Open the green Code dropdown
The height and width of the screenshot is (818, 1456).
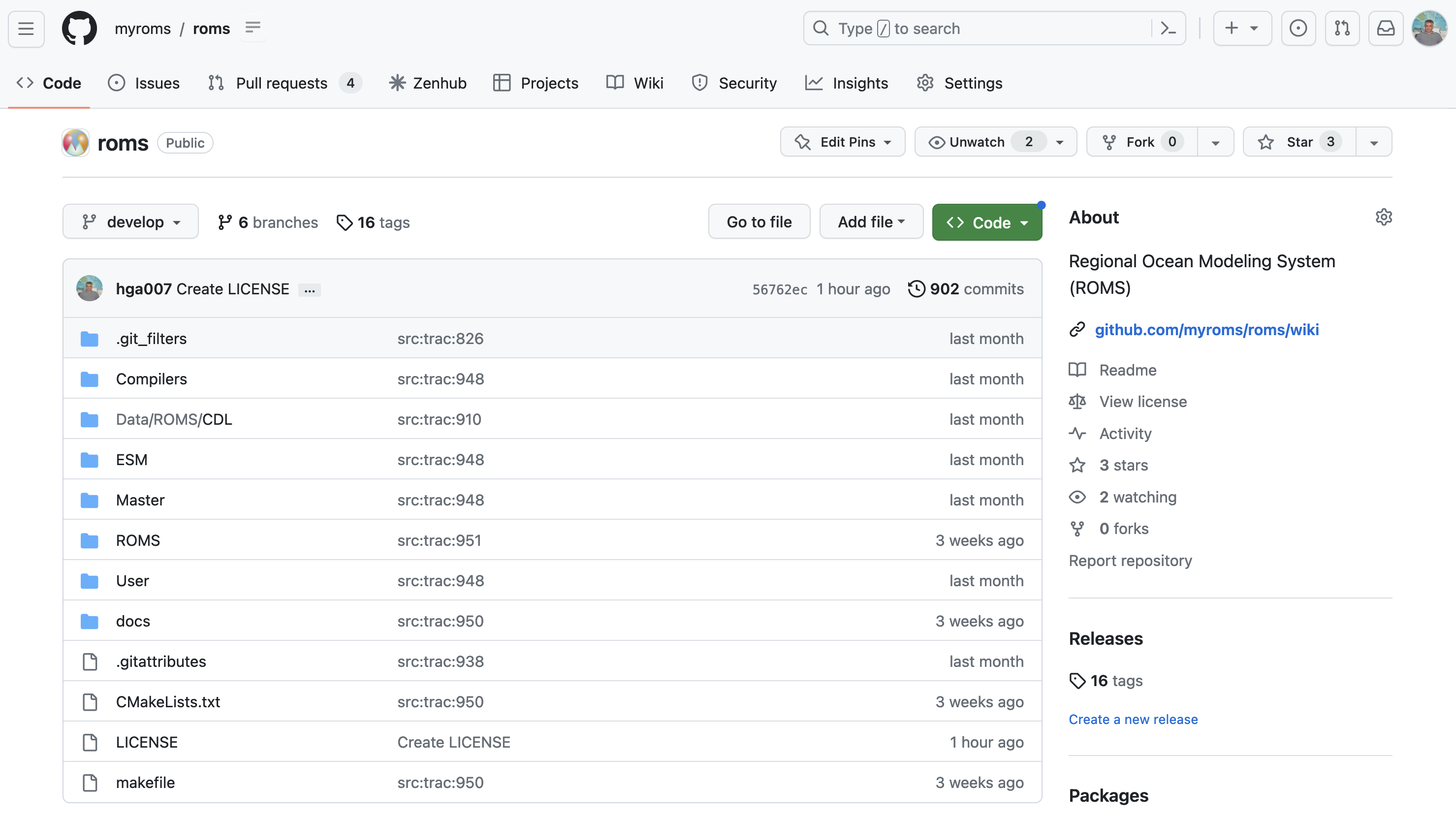point(986,222)
